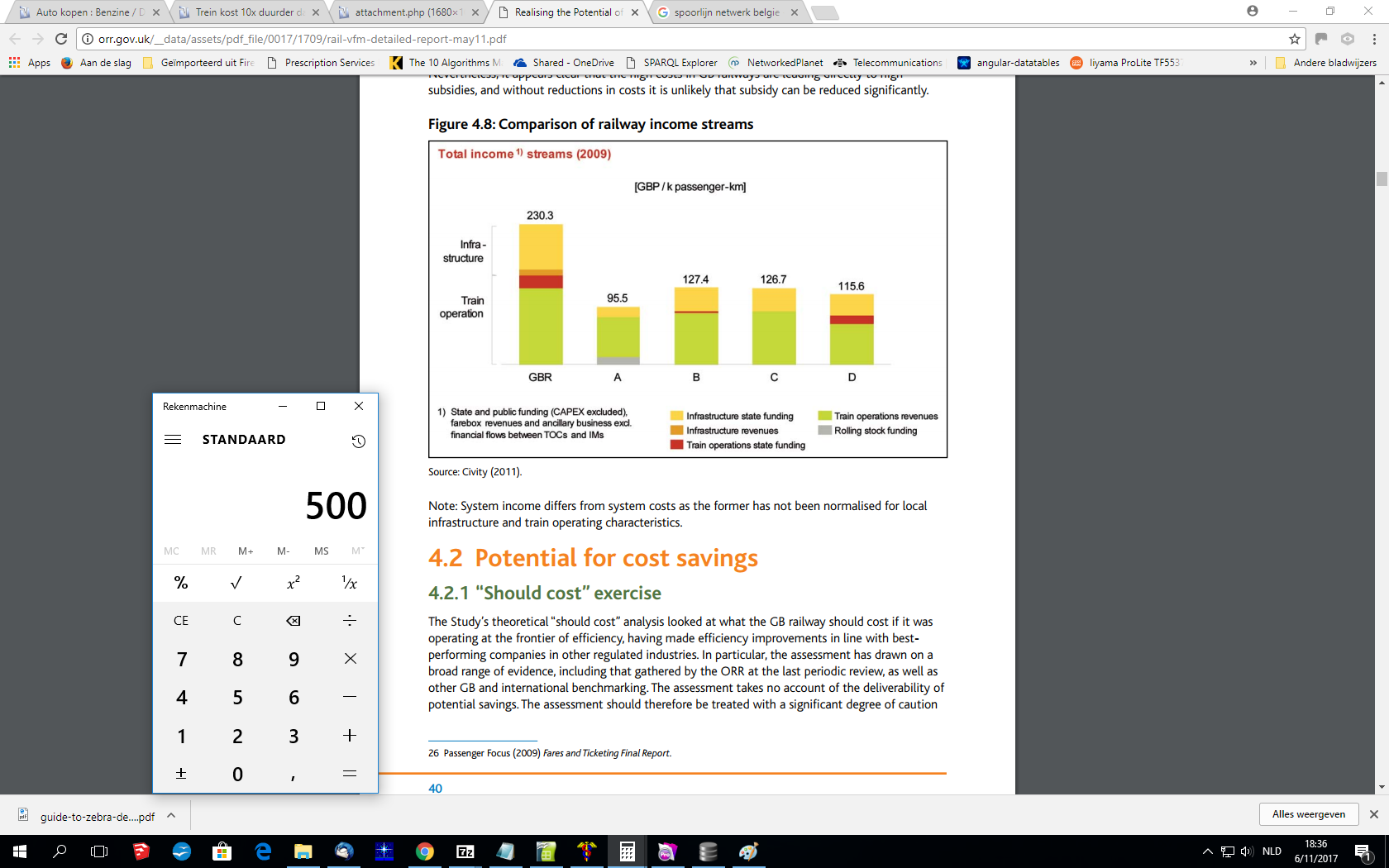The width and height of the screenshot is (1389, 868).
Task: Click the scrollbar down arrow
Action: [x=1382, y=787]
